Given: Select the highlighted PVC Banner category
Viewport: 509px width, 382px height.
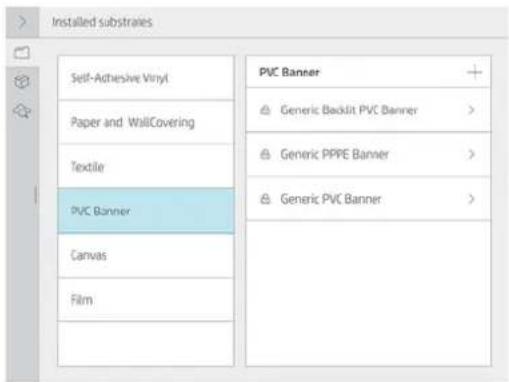Looking at the screenshot, I should pos(146,211).
